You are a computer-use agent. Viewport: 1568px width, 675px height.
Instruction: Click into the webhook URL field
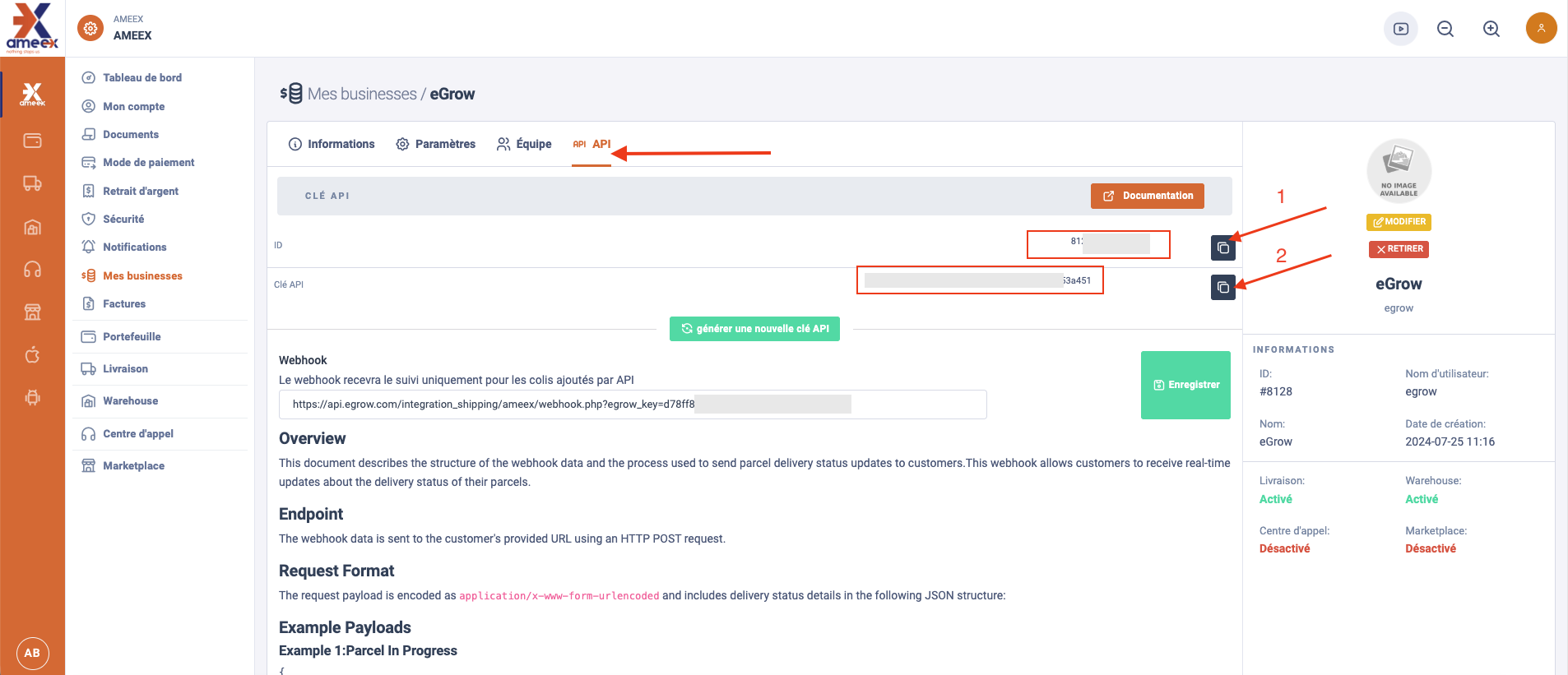(632, 405)
